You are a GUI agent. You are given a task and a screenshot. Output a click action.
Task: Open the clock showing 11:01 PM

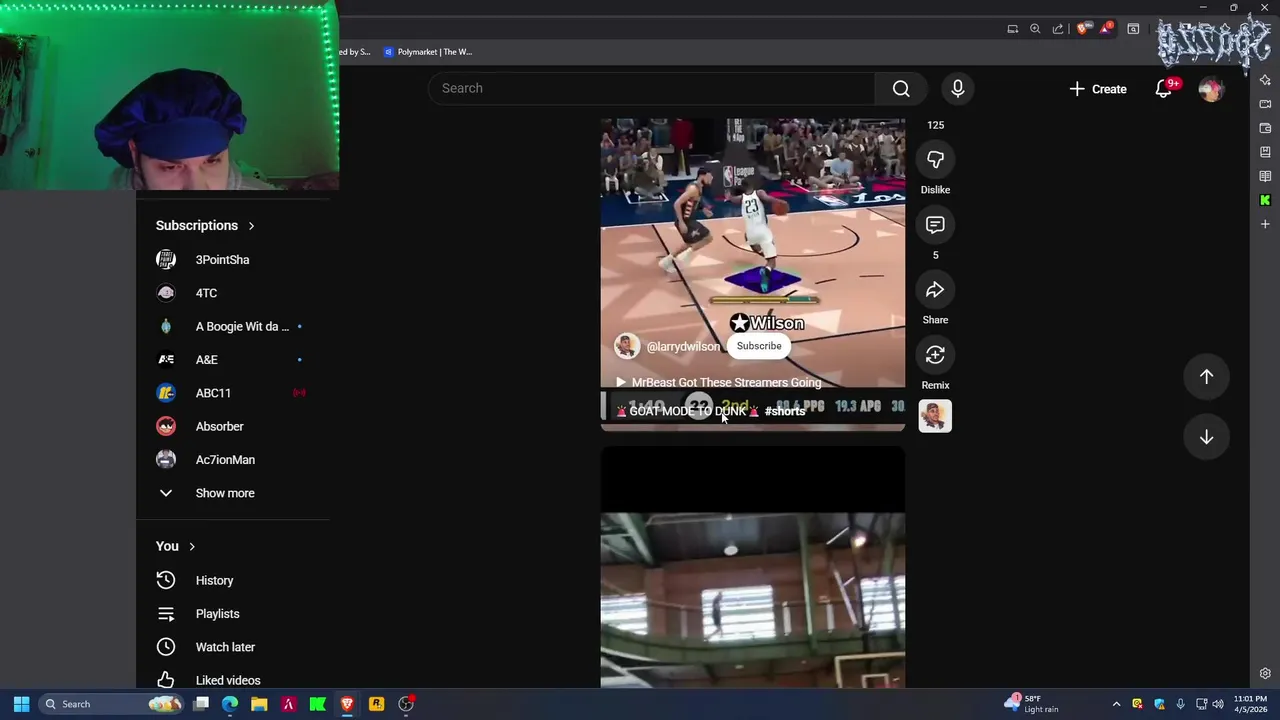click(x=1250, y=704)
